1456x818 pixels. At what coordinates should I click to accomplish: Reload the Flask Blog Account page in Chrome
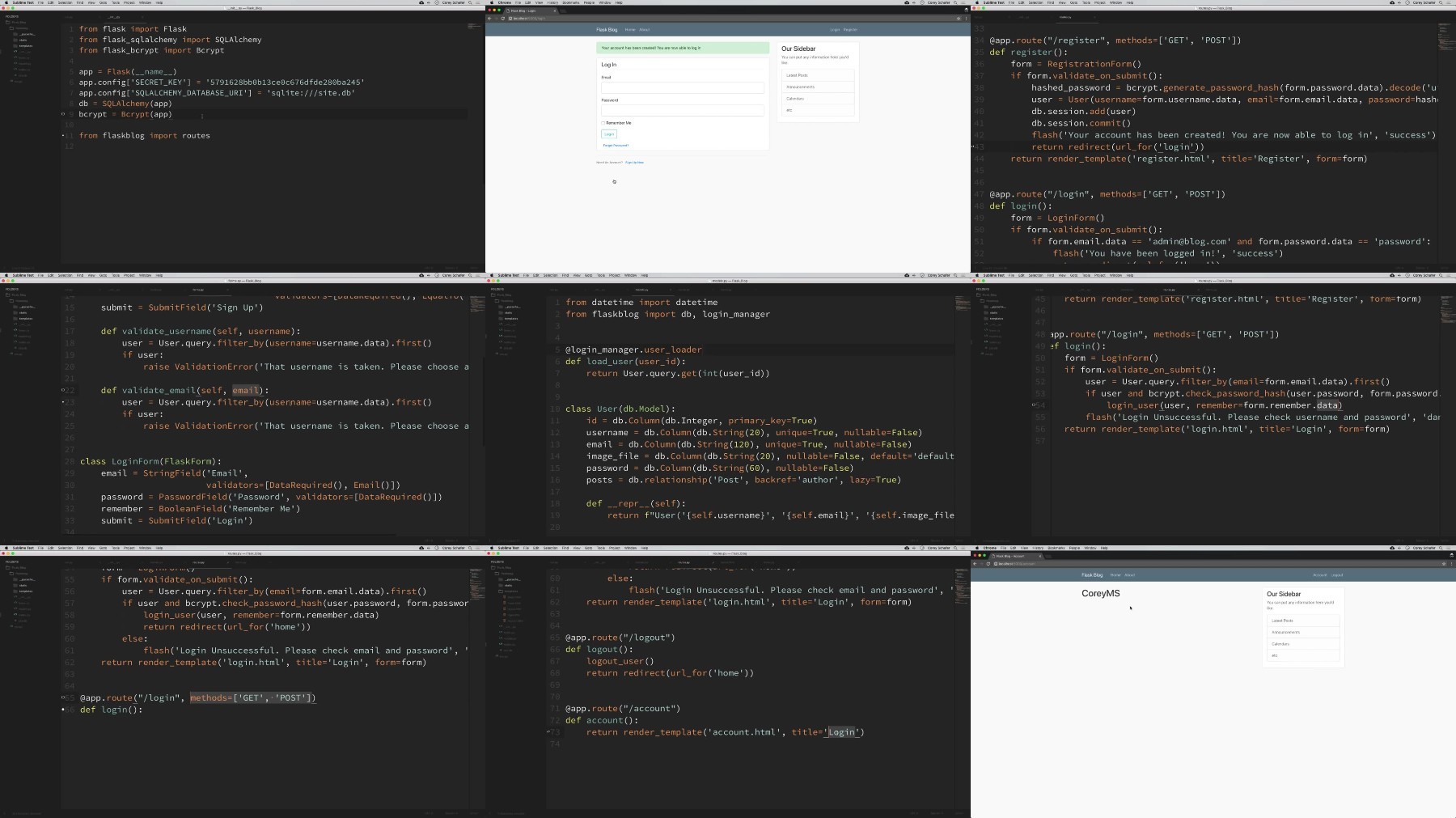click(x=988, y=564)
